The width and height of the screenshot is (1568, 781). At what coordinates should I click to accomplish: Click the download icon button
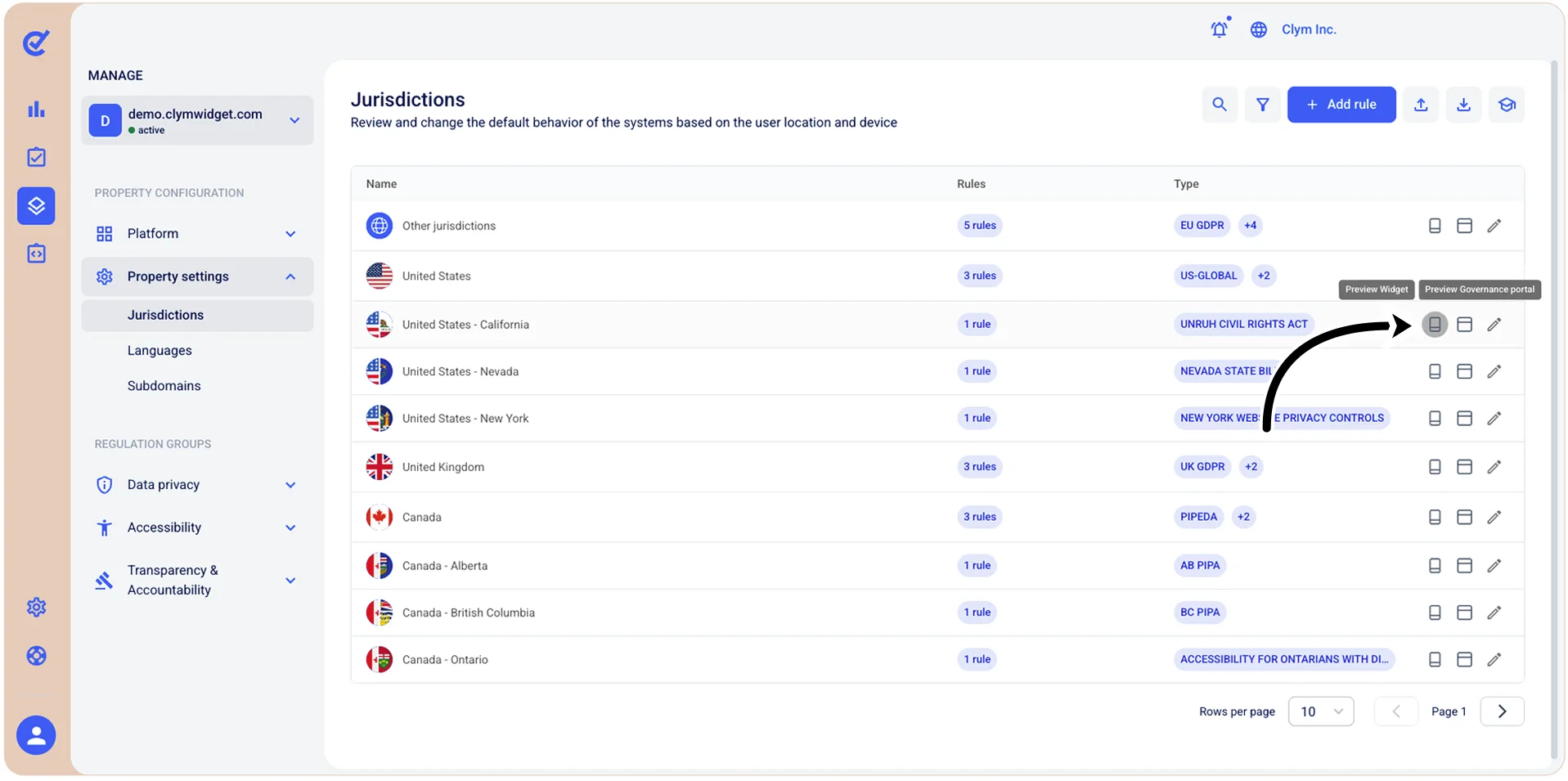click(x=1463, y=105)
